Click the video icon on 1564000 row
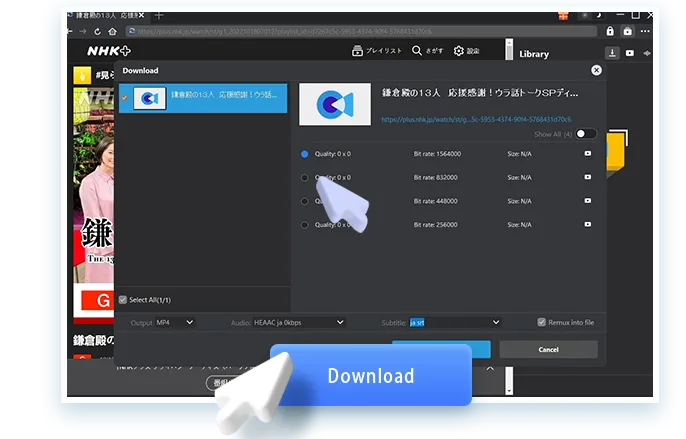The height and width of the screenshot is (439, 686). [x=588, y=154]
